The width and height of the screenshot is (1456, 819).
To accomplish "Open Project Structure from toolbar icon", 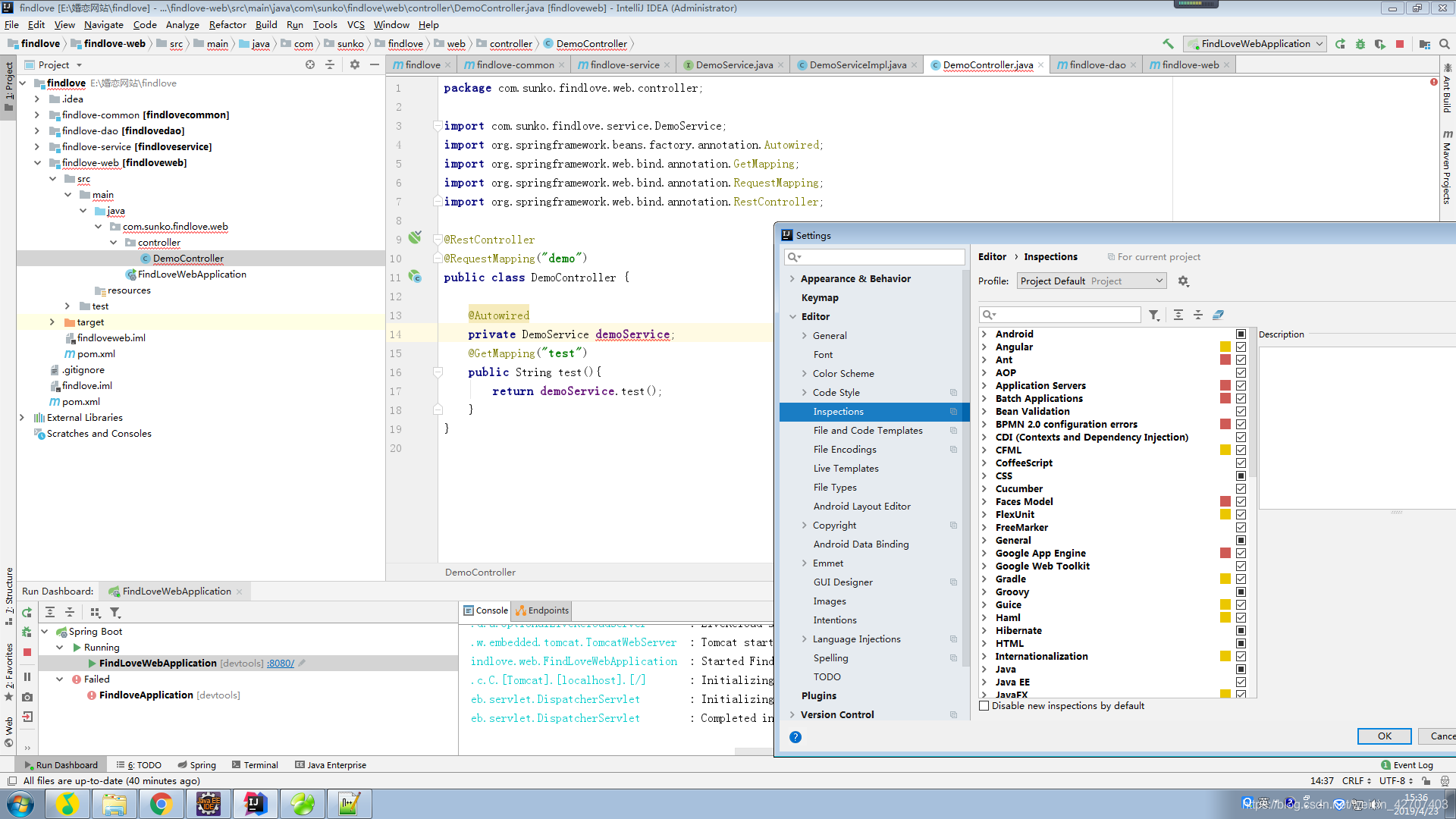I will [x=1425, y=44].
